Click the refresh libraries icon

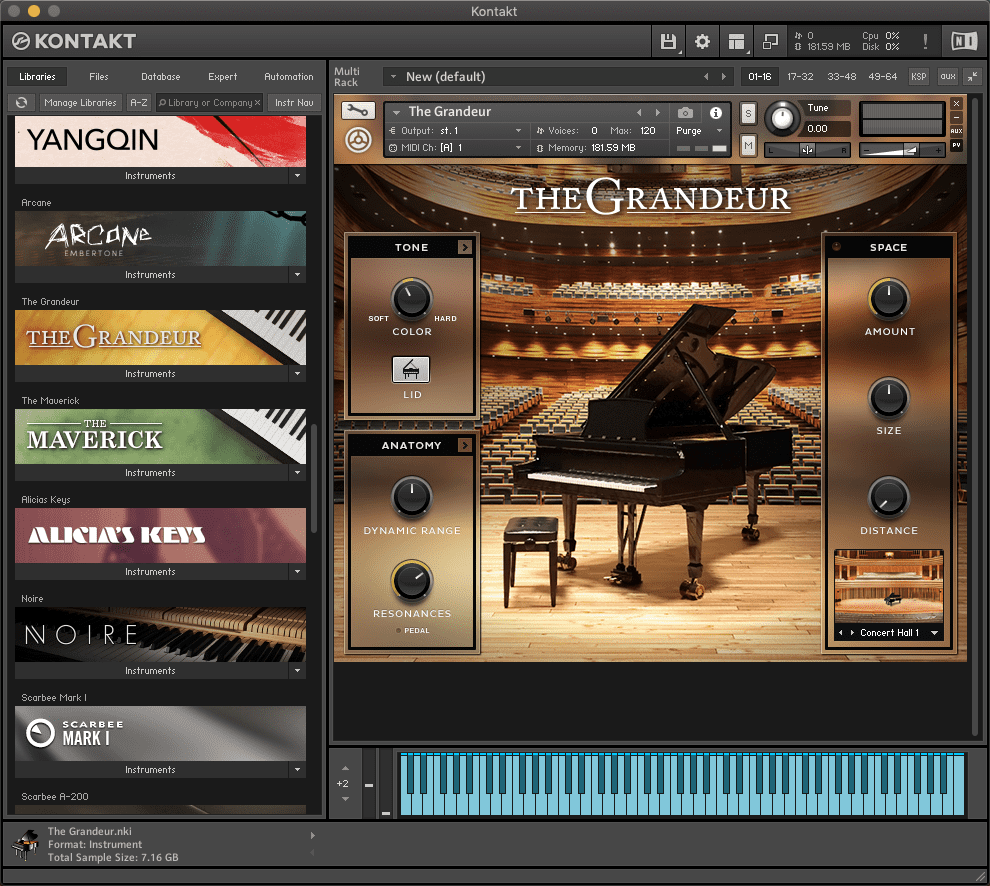21,102
